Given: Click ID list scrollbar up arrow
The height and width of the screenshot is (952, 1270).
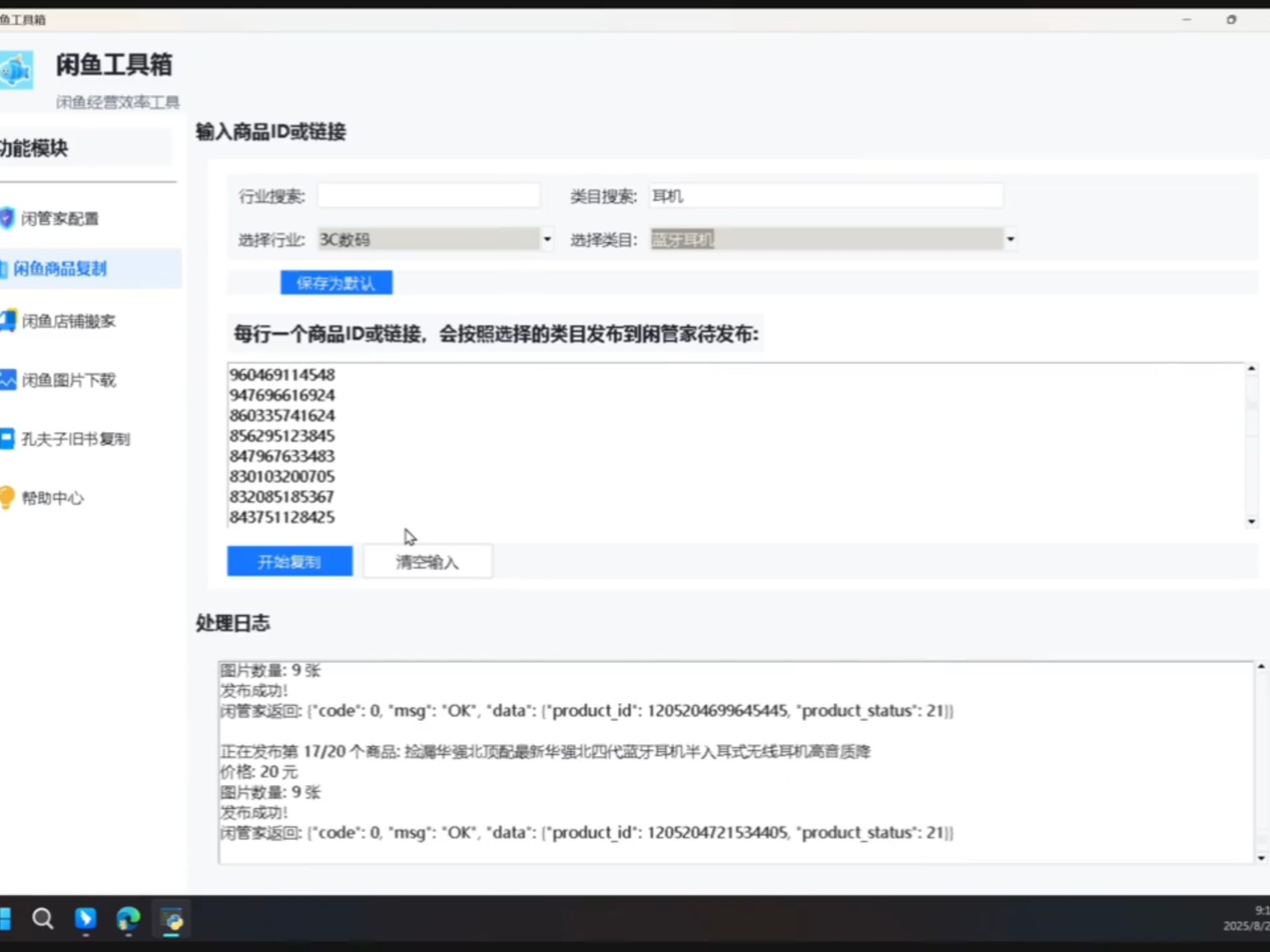Looking at the screenshot, I should pyautogui.click(x=1251, y=369).
